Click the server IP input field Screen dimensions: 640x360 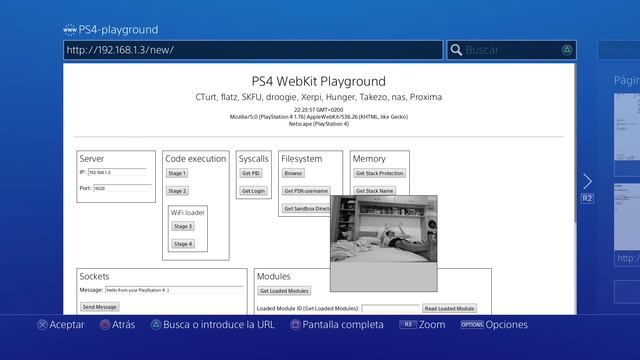117,172
